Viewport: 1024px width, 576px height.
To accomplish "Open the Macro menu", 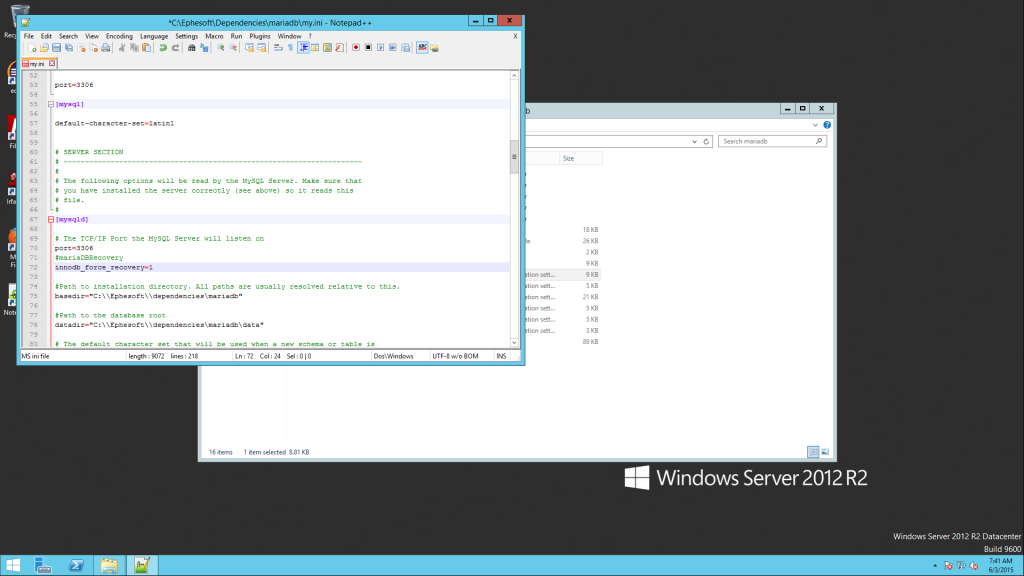I will [x=214, y=36].
